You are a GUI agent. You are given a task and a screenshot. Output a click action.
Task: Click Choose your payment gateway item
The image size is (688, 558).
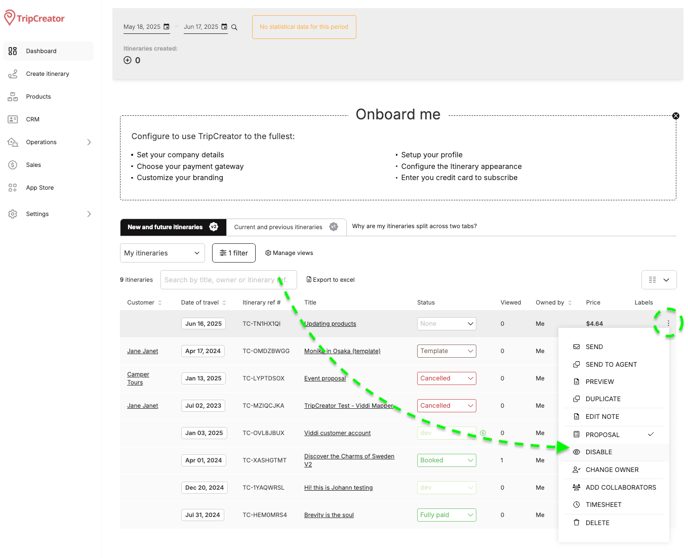(190, 166)
